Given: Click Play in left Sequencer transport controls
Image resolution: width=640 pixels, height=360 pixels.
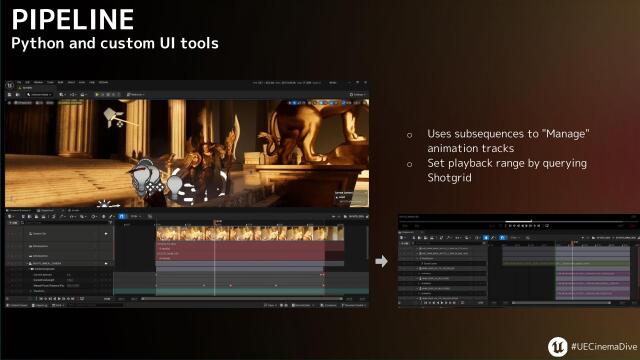Looking at the screenshot, I should 59,299.
